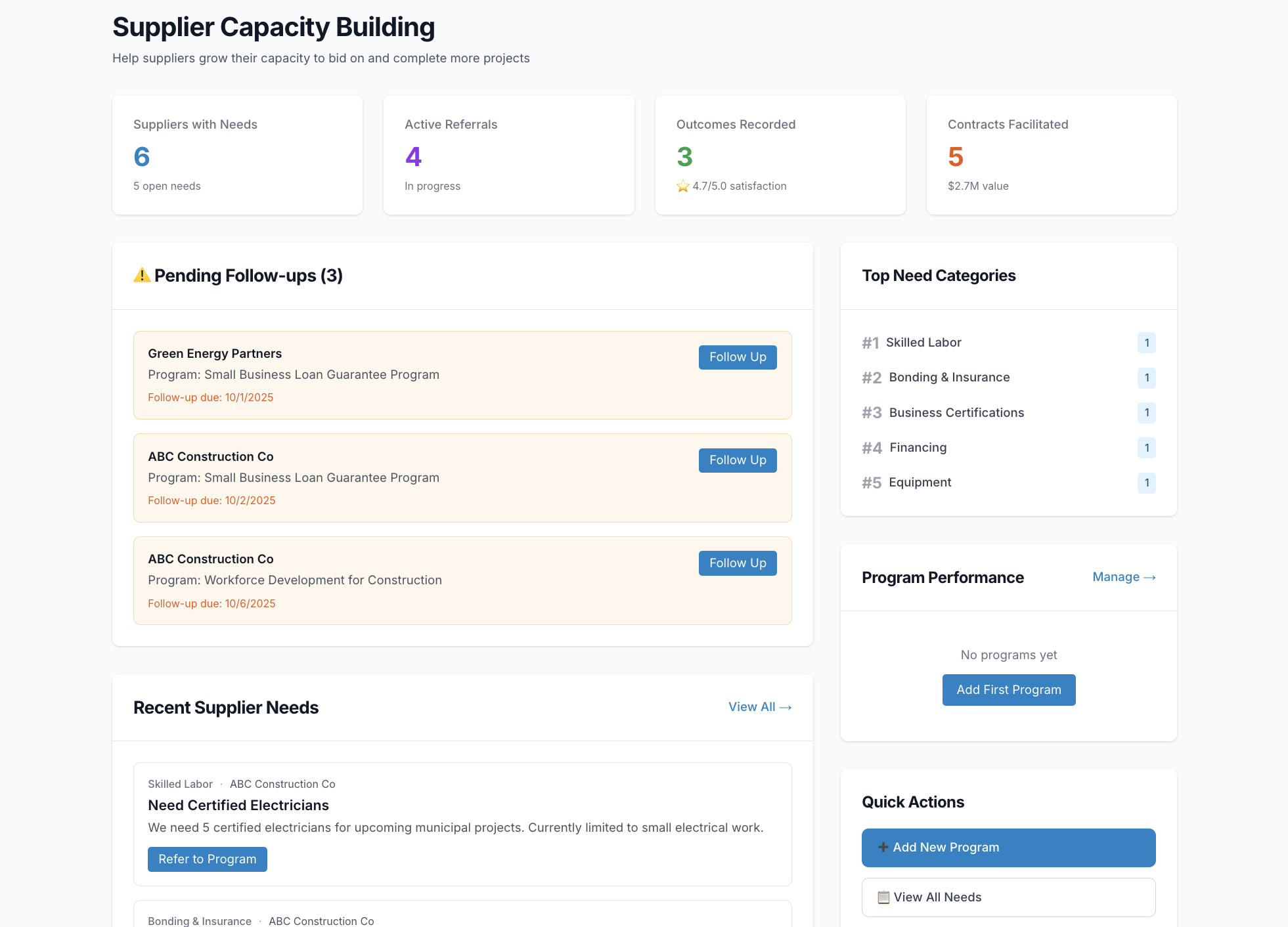Select the Active Referrals stat card

(509, 155)
